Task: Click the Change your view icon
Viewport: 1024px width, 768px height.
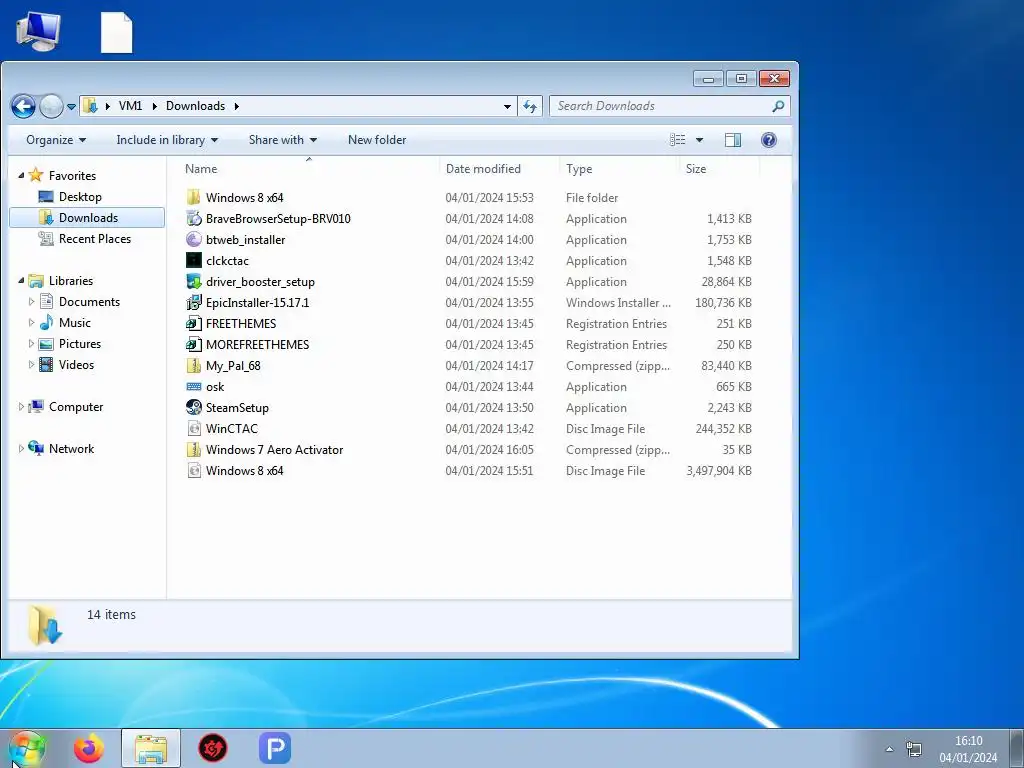Action: (x=677, y=140)
